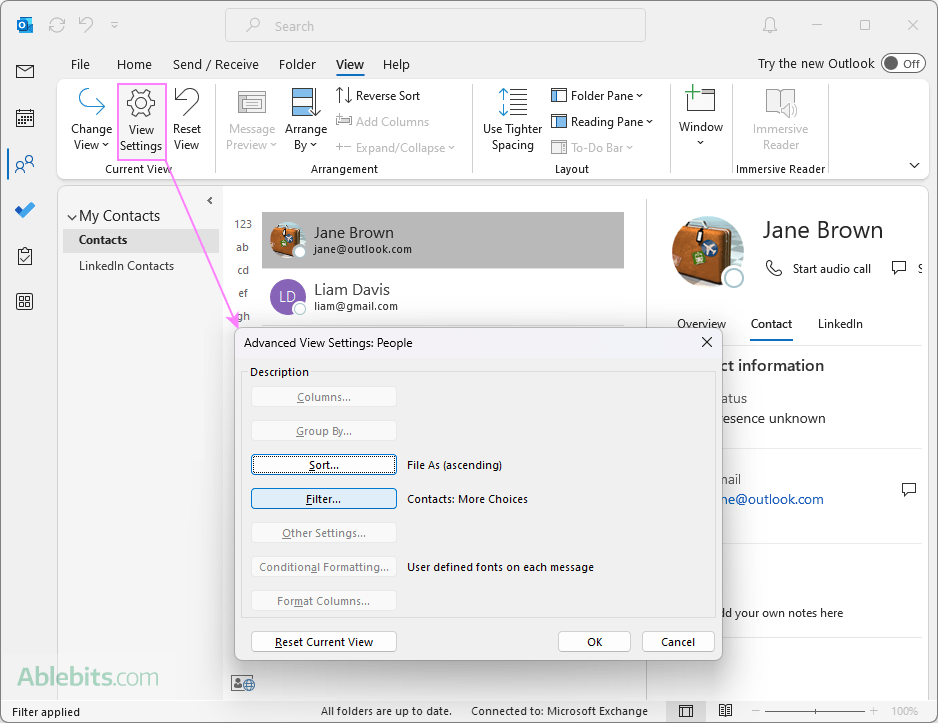Collapse the My Contacts group
The image size is (938, 723).
point(72,217)
